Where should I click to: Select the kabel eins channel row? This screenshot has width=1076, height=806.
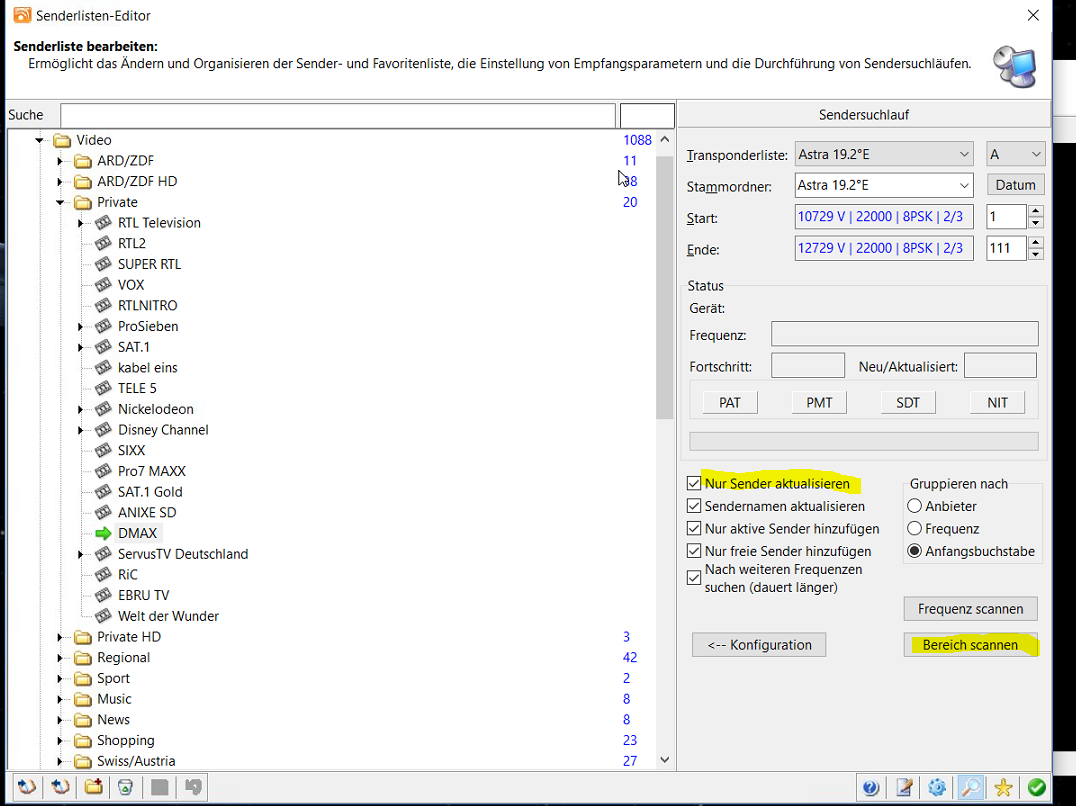point(148,368)
